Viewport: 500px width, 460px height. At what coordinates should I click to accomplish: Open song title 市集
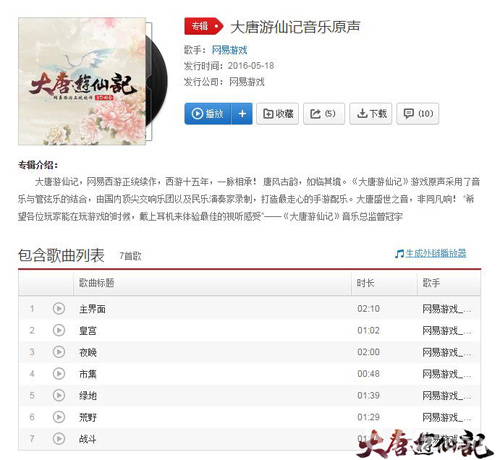click(88, 374)
